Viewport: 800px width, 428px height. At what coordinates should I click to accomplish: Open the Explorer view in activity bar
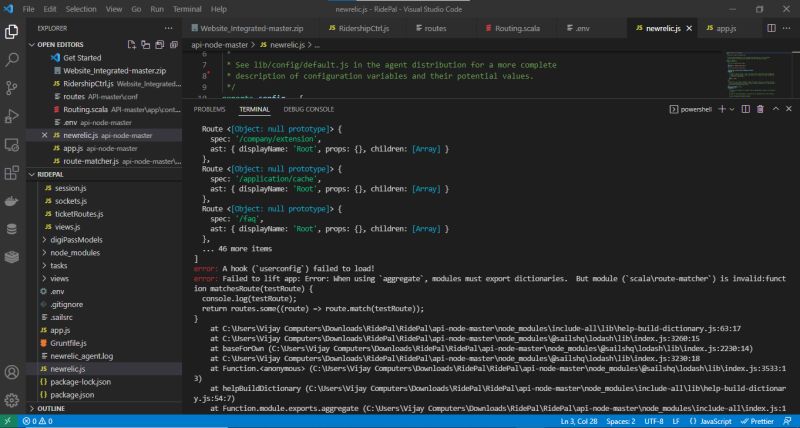click(x=11, y=32)
